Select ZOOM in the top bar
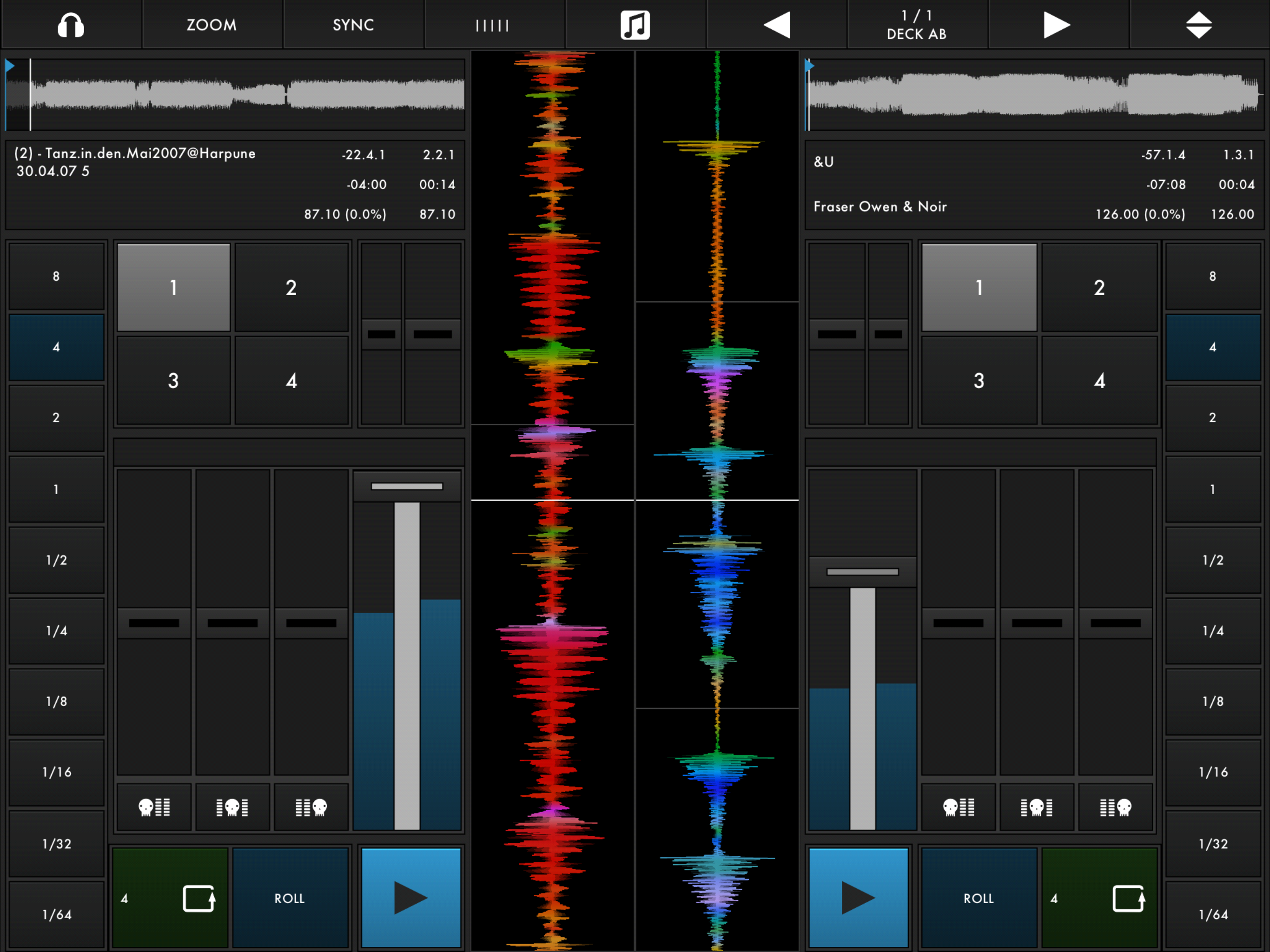Screen dimensions: 1270x952 [212, 25]
